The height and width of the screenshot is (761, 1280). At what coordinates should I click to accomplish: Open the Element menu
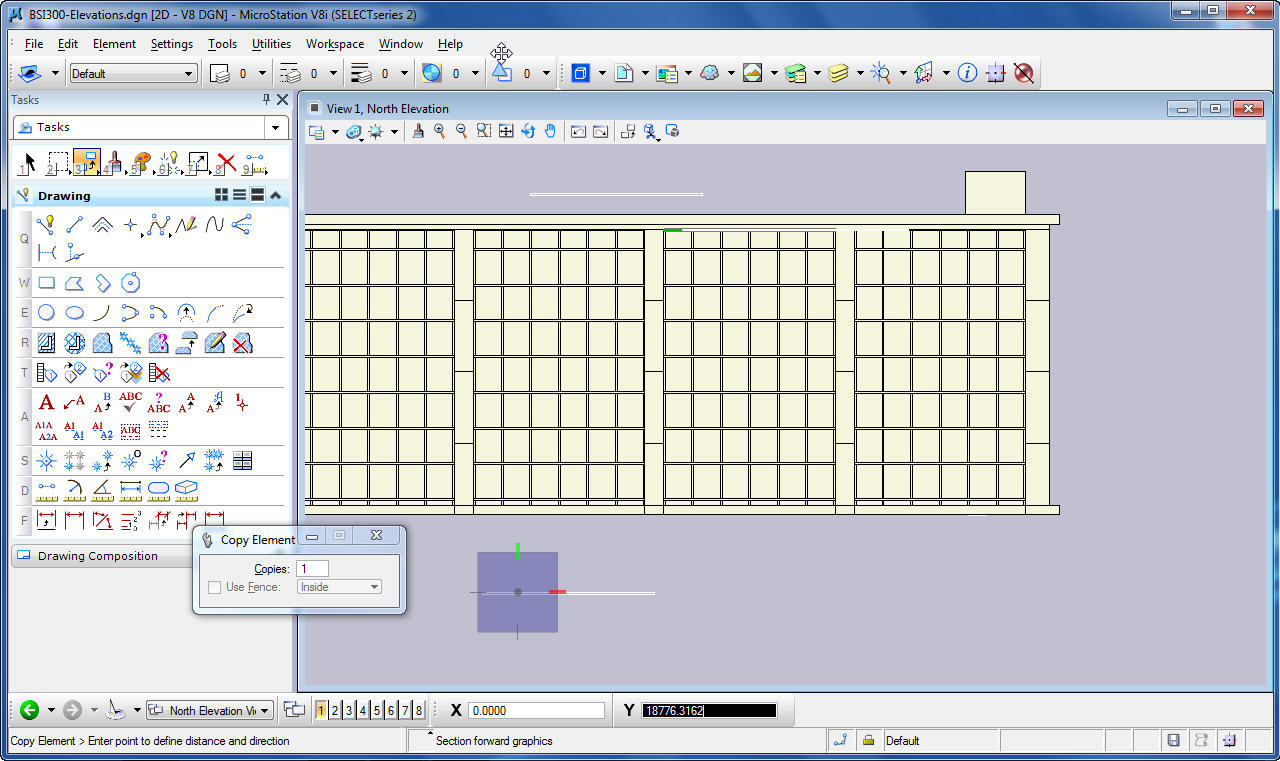[x=114, y=44]
